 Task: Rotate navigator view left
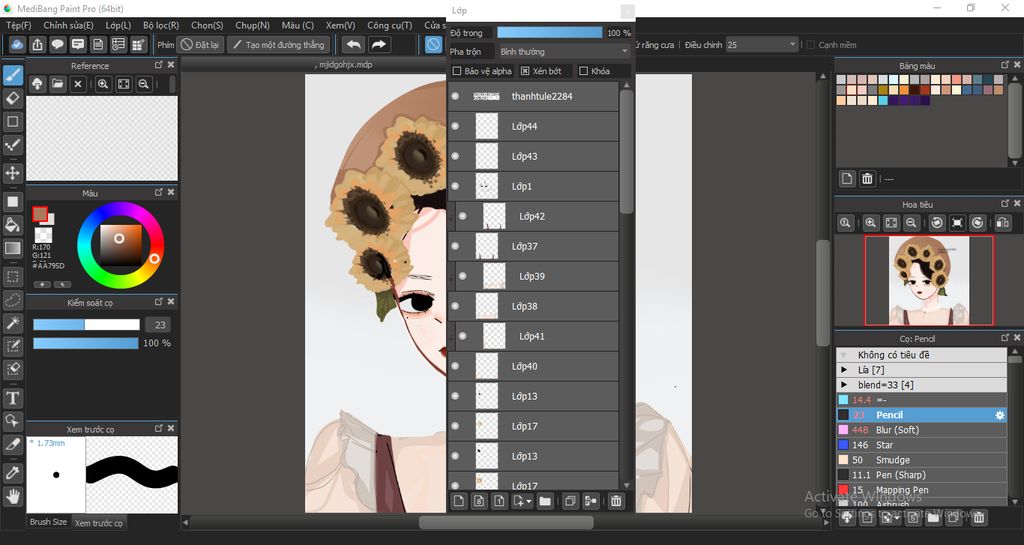937,223
